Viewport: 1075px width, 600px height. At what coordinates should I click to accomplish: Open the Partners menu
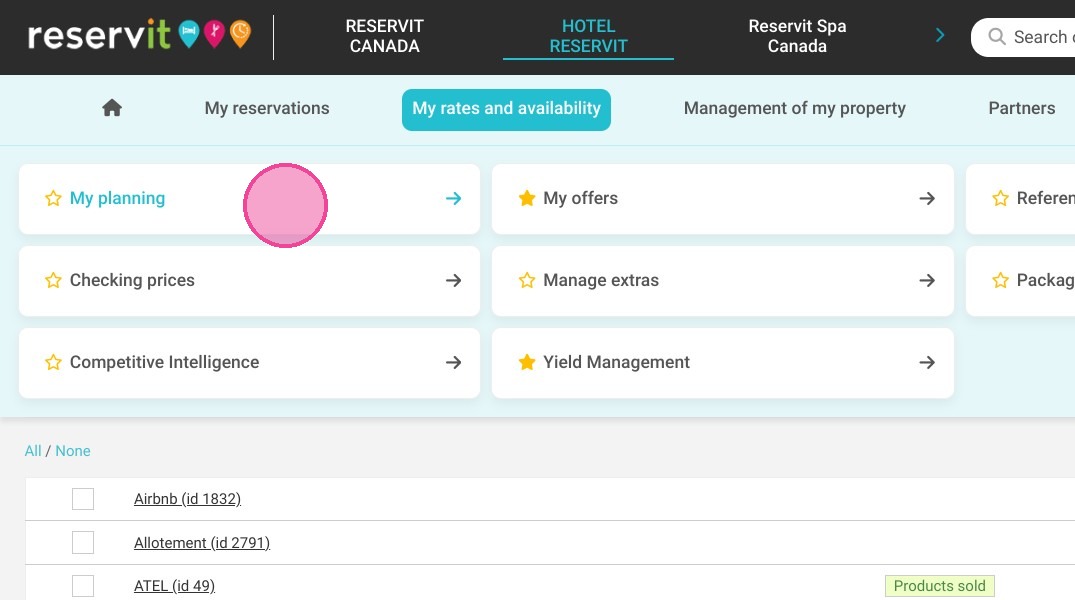(1022, 108)
